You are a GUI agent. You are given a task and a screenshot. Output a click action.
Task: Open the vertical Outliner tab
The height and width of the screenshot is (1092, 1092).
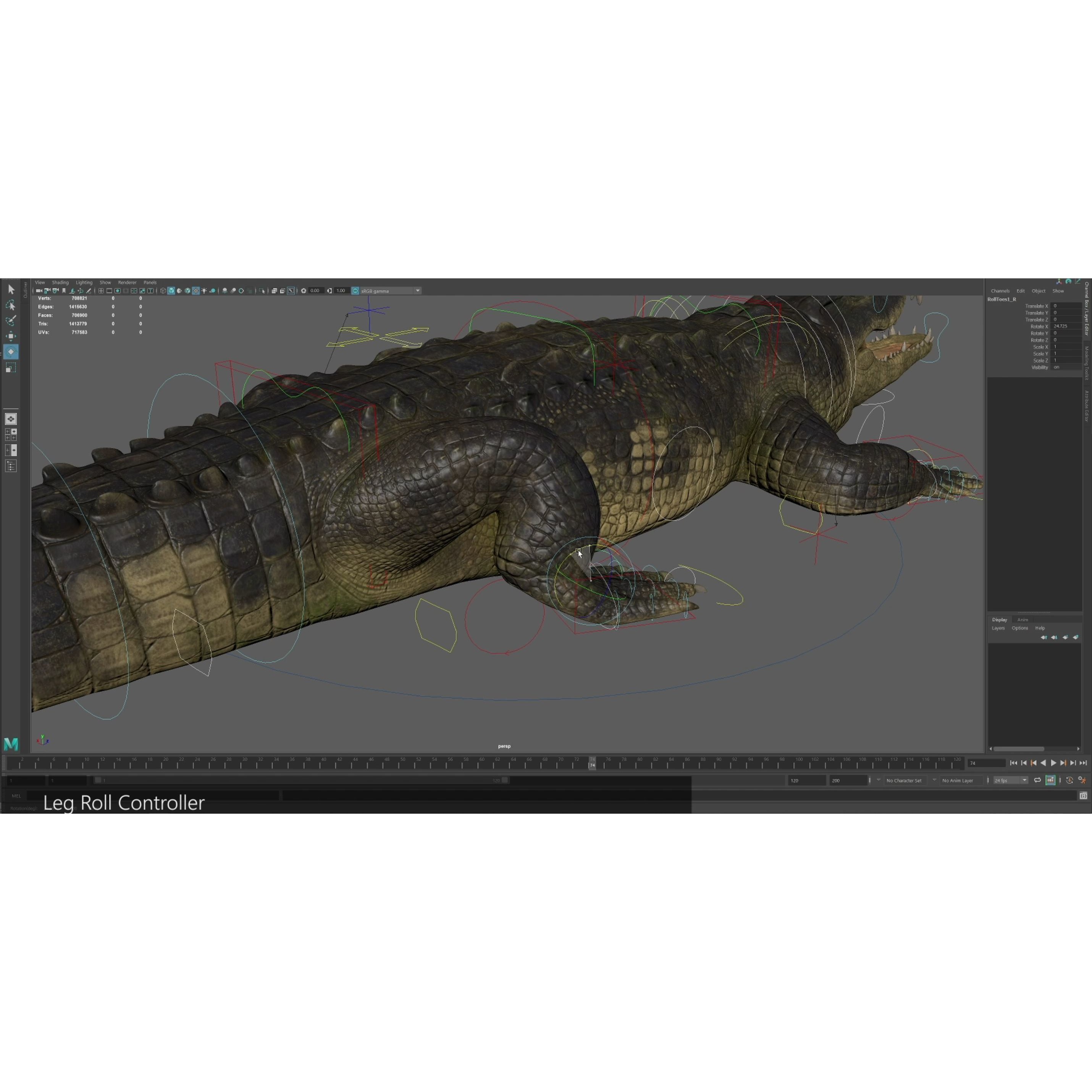point(25,289)
